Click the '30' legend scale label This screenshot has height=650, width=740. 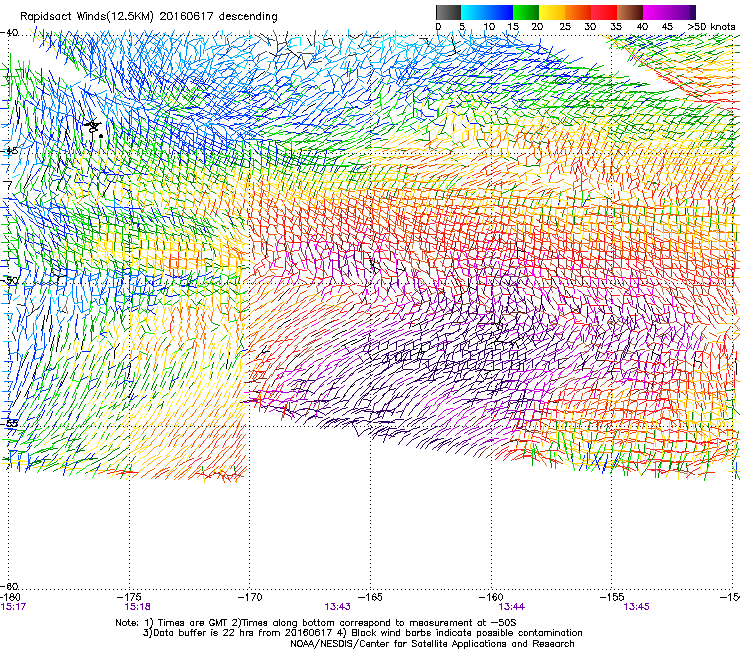(x=590, y=27)
